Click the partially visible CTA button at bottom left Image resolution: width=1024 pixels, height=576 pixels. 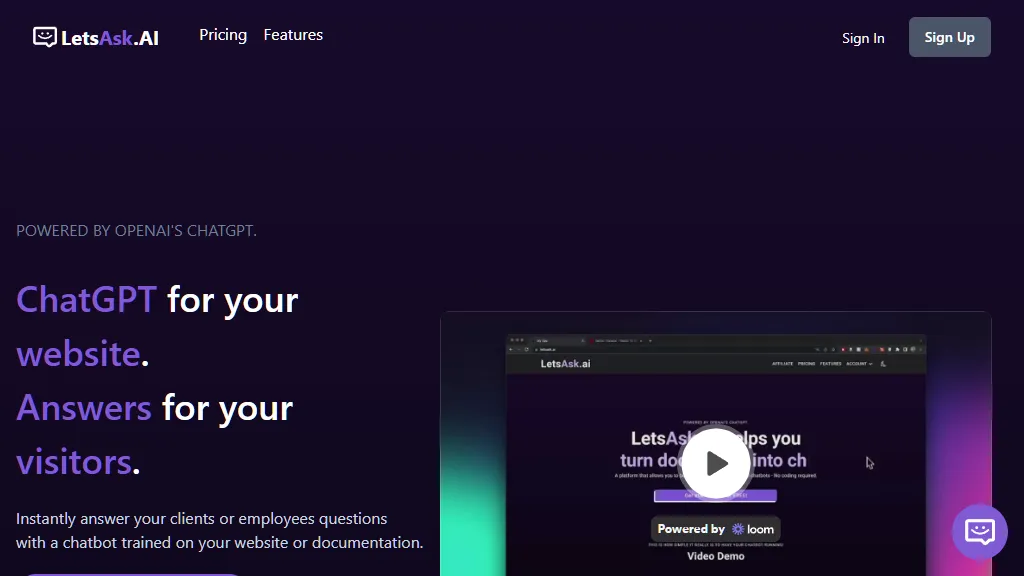tap(130, 574)
